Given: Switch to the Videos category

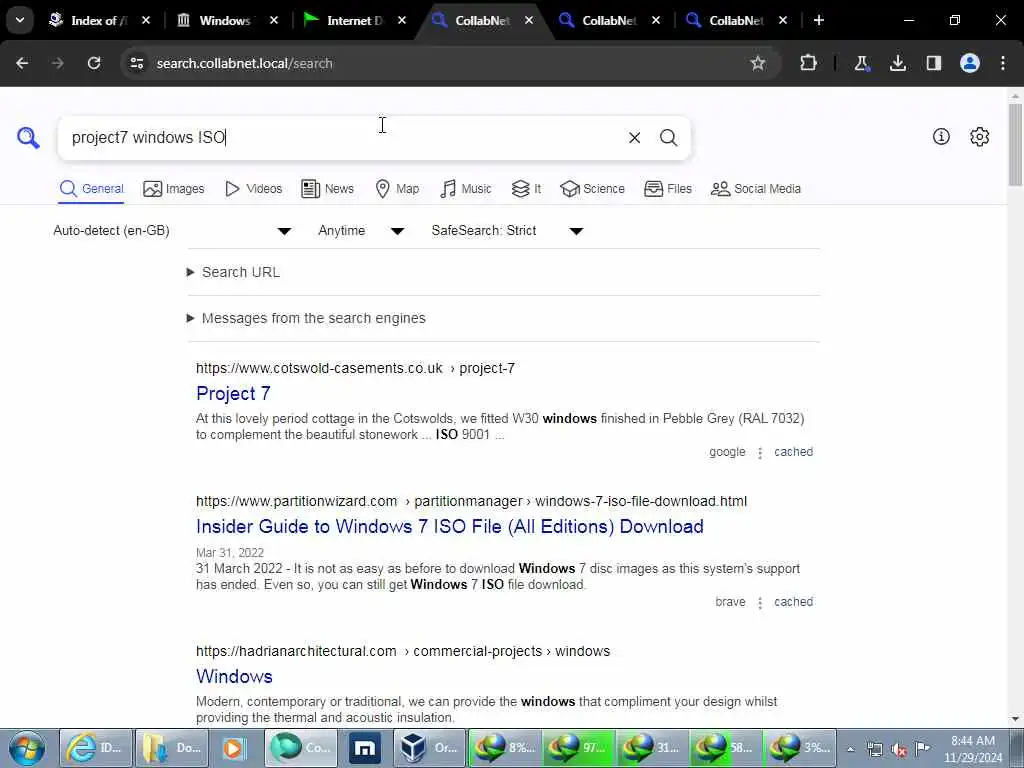Looking at the screenshot, I should point(253,189).
